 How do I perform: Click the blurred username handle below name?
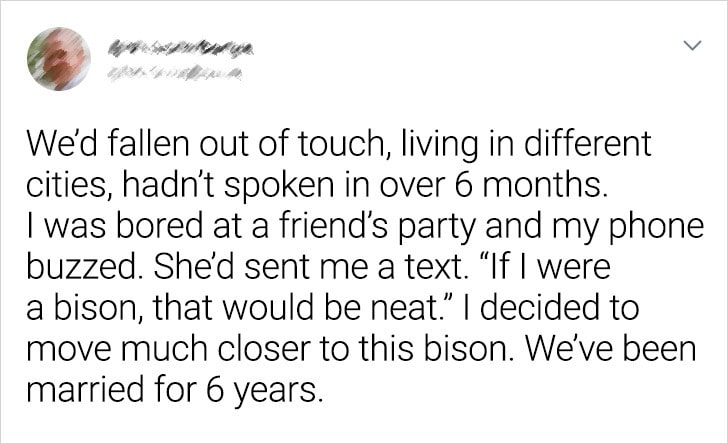[175, 73]
